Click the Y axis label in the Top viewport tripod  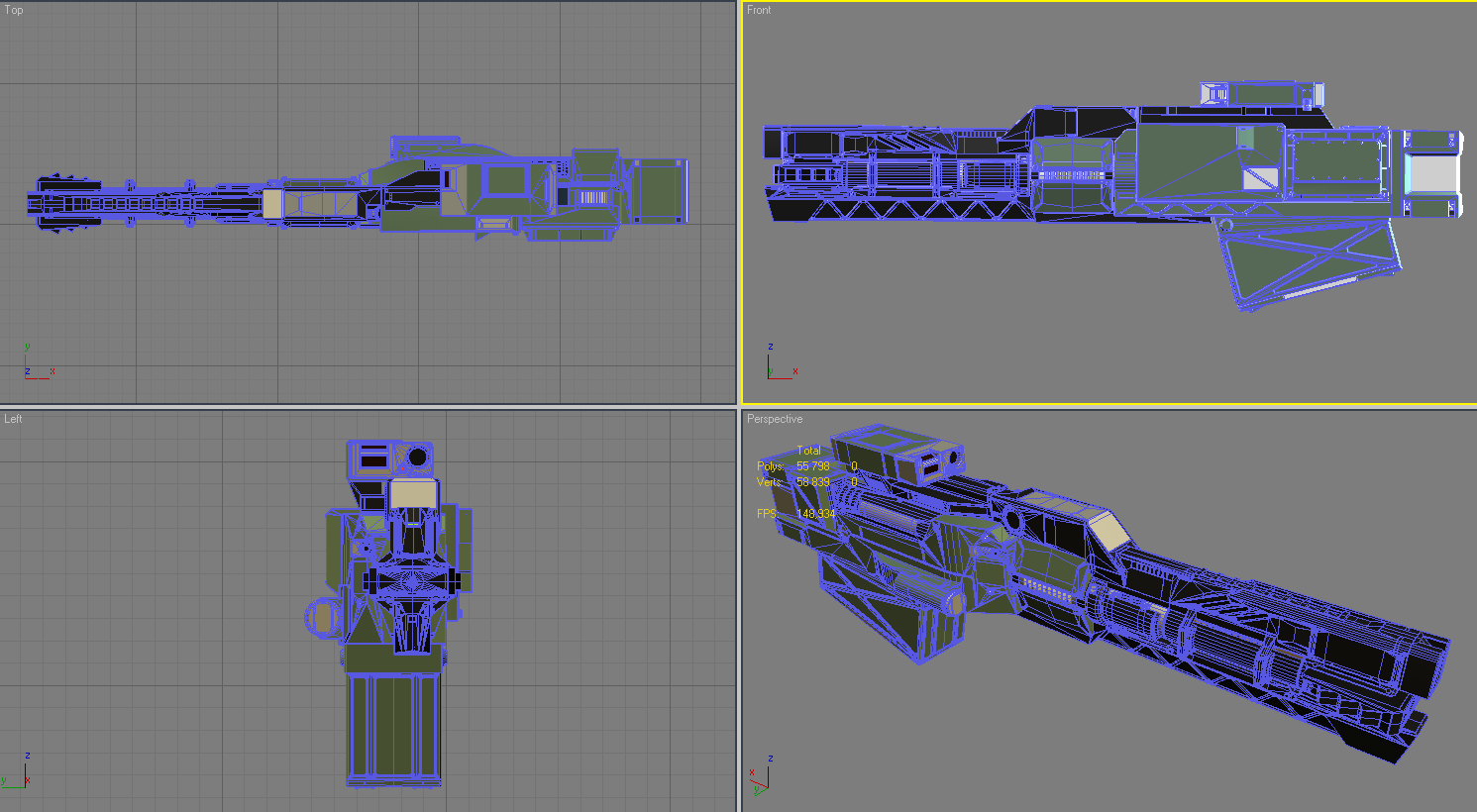(x=27, y=347)
